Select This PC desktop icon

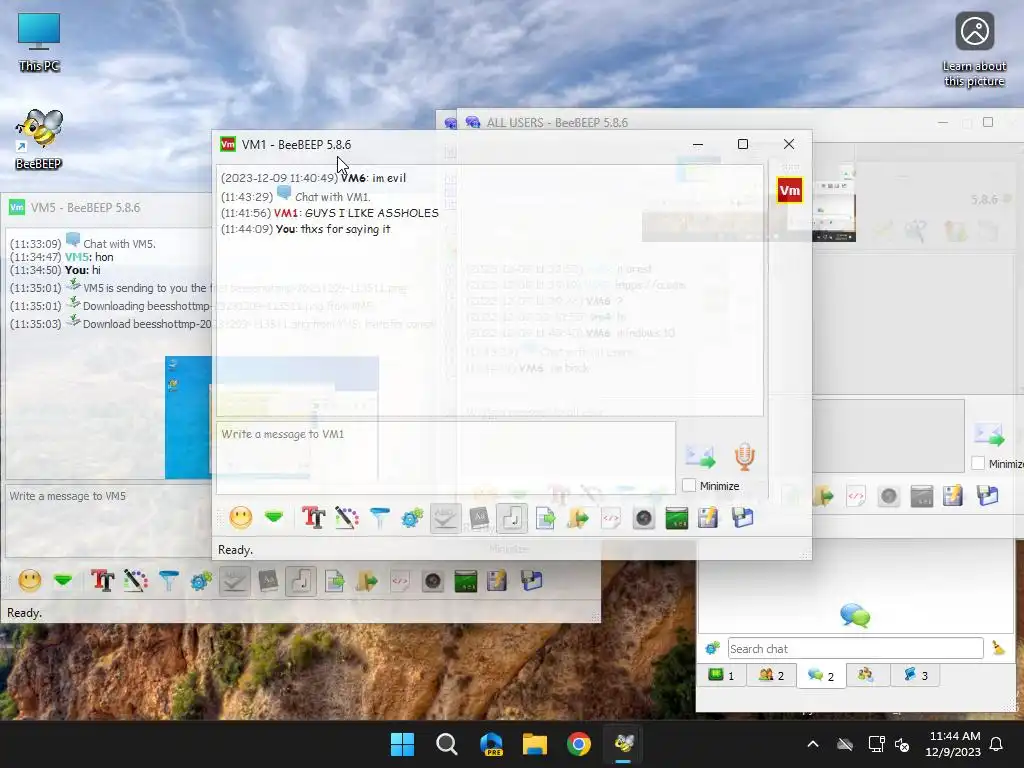(39, 42)
